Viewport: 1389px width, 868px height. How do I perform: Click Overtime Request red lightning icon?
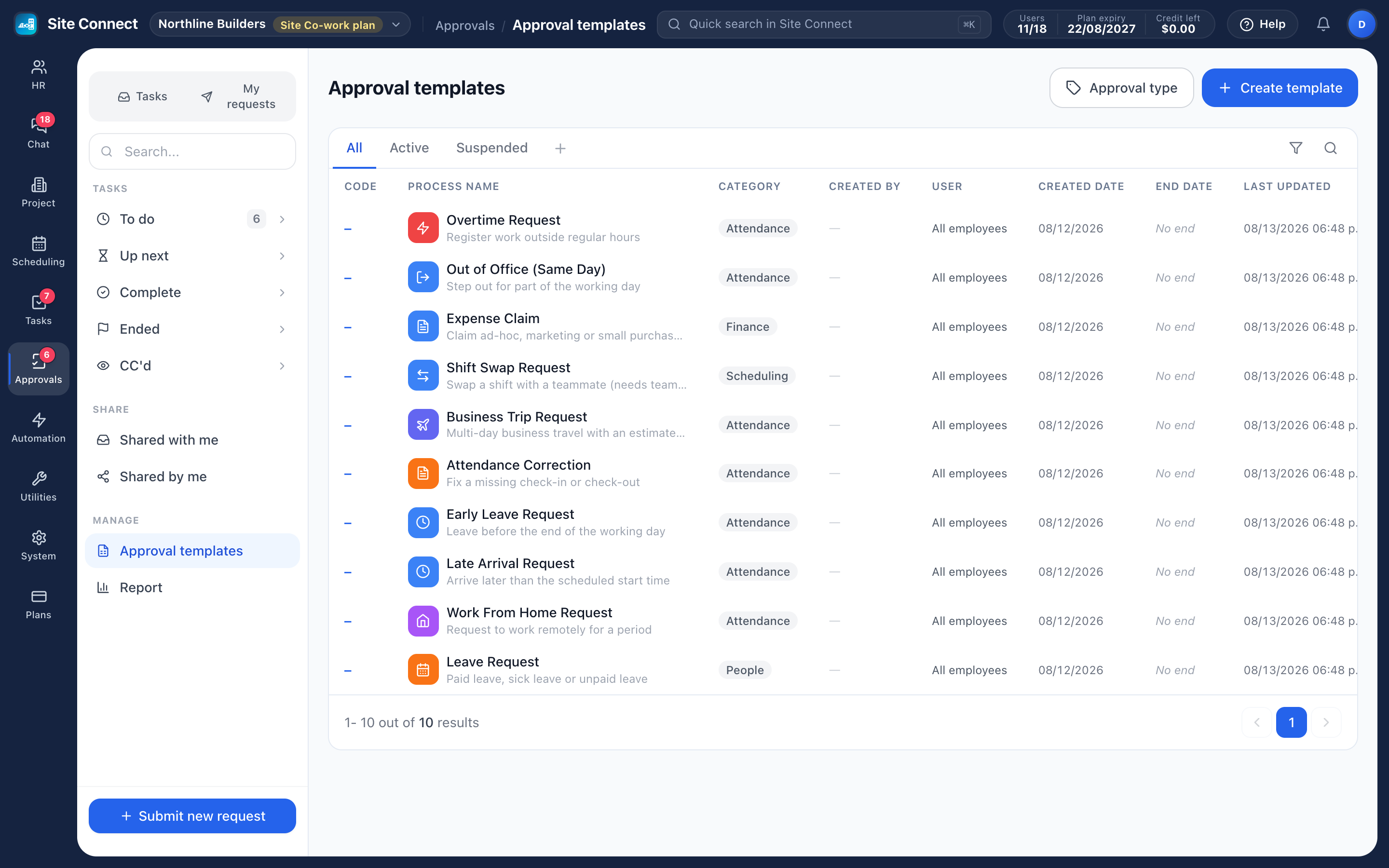[423, 228]
